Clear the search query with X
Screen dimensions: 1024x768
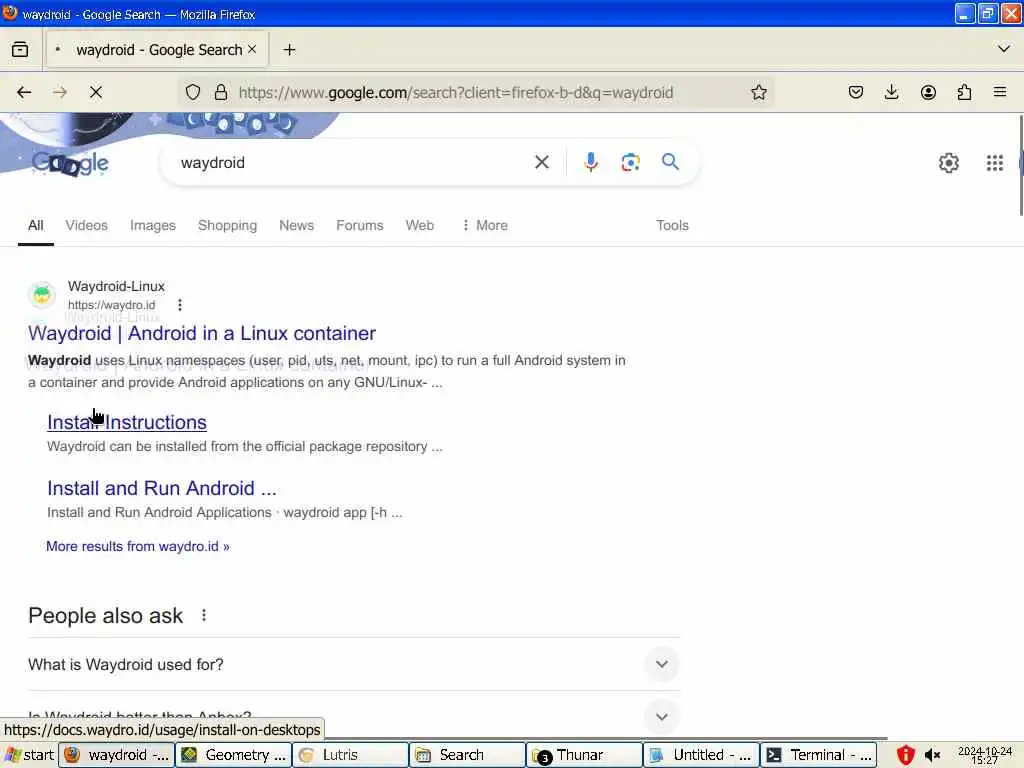click(x=541, y=162)
